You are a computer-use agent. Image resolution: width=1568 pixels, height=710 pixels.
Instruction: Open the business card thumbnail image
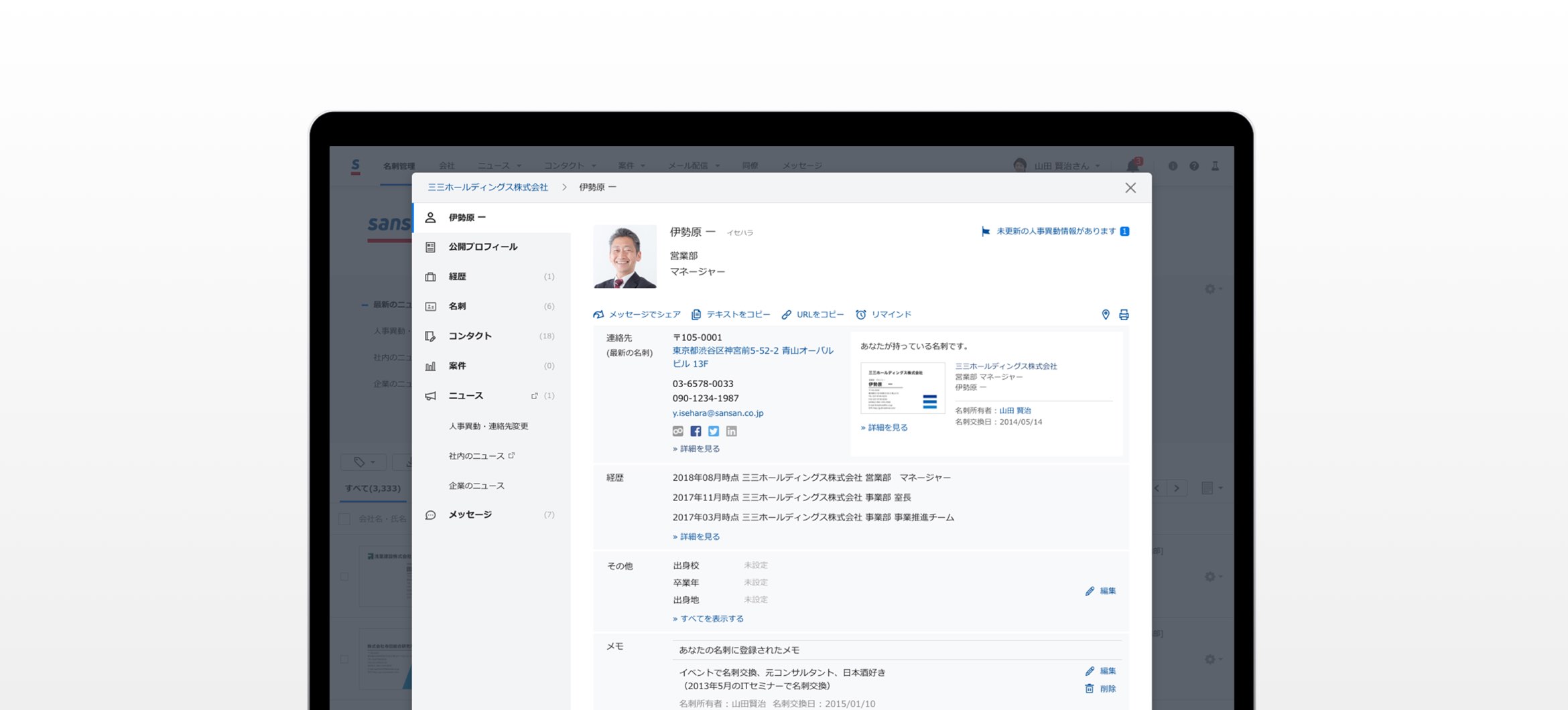coord(903,388)
